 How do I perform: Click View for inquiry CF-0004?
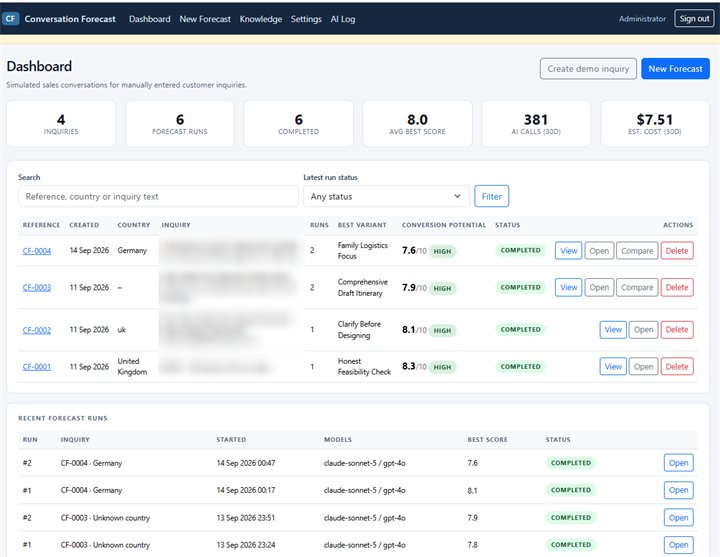tap(568, 251)
